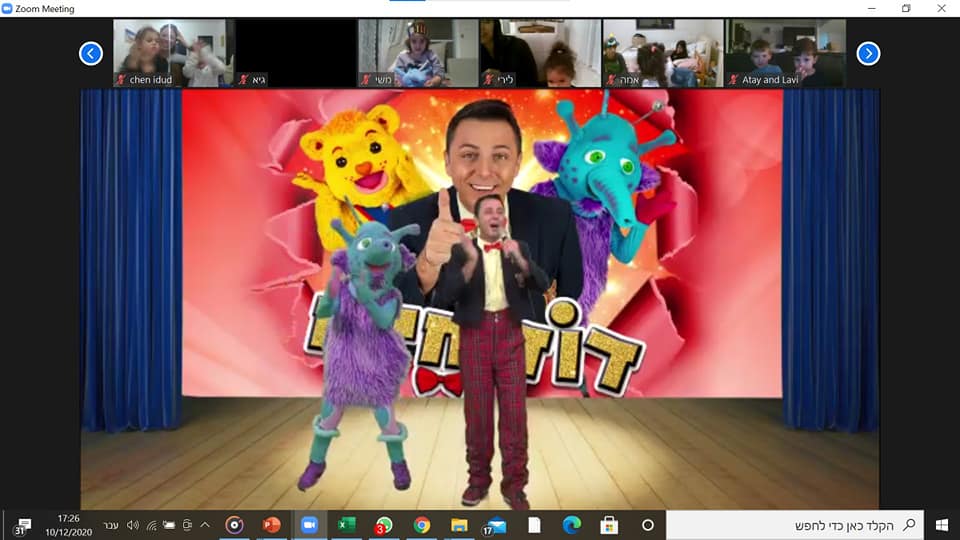Select the 'chen idud' participant video
The image size is (960, 540).
click(x=173, y=53)
